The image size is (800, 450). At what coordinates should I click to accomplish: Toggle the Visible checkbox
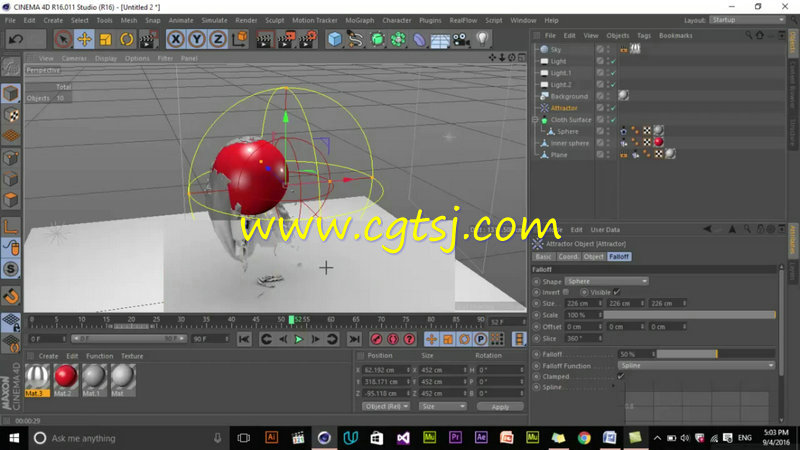click(x=617, y=292)
